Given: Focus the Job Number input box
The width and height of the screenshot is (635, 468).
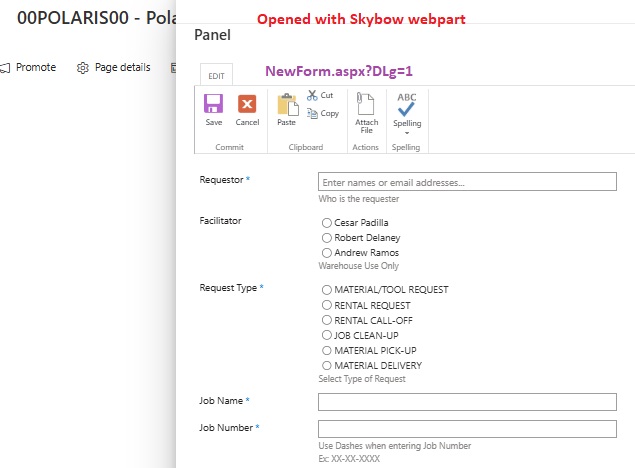Looking at the screenshot, I should click(x=467, y=429).
